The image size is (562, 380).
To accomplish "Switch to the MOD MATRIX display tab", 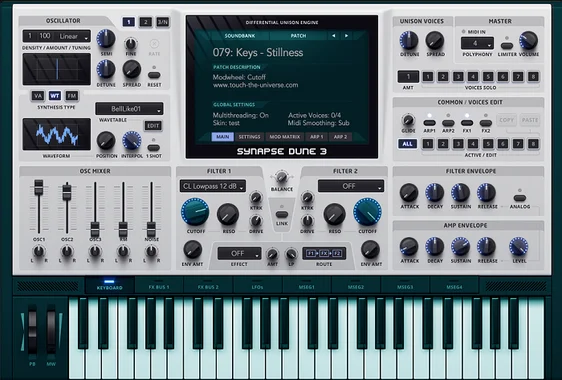I will (x=285, y=137).
